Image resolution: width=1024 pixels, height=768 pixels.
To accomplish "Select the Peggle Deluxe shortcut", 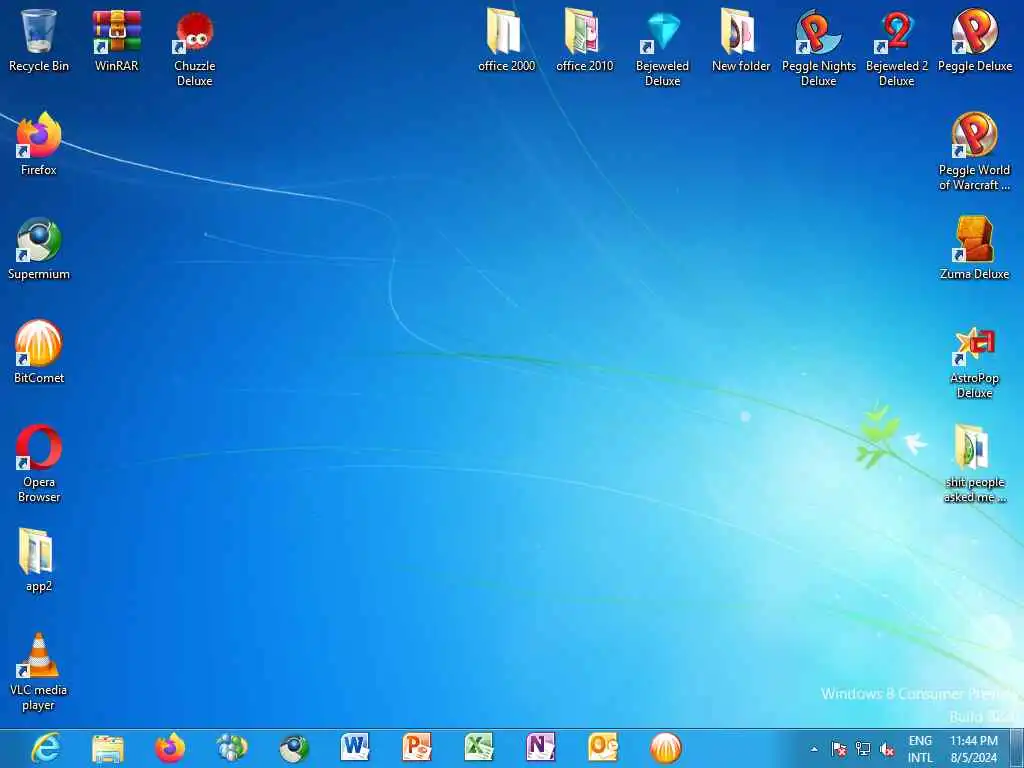I will pos(974,39).
